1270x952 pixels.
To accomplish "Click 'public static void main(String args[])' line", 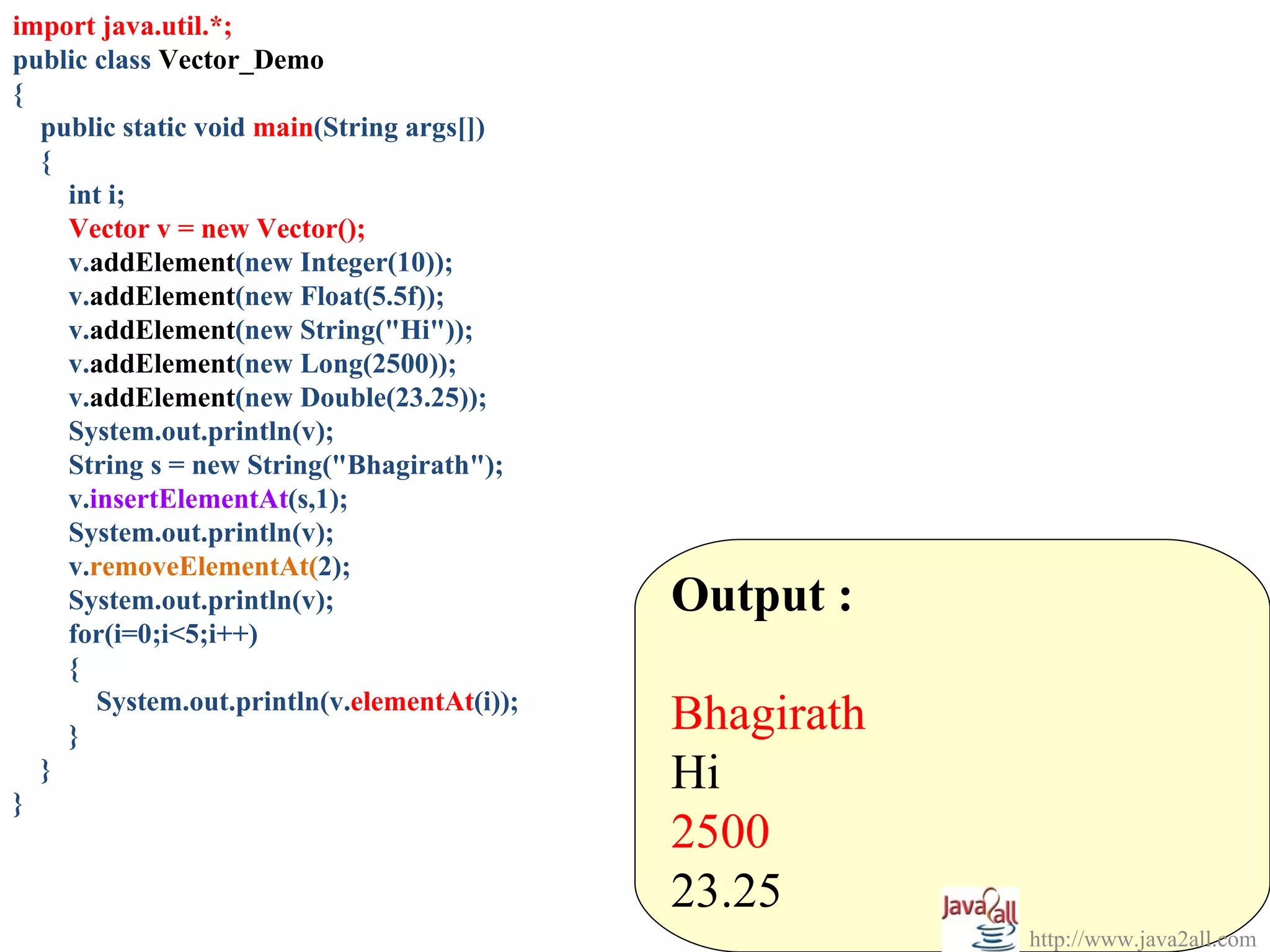I will (x=263, y=128).
